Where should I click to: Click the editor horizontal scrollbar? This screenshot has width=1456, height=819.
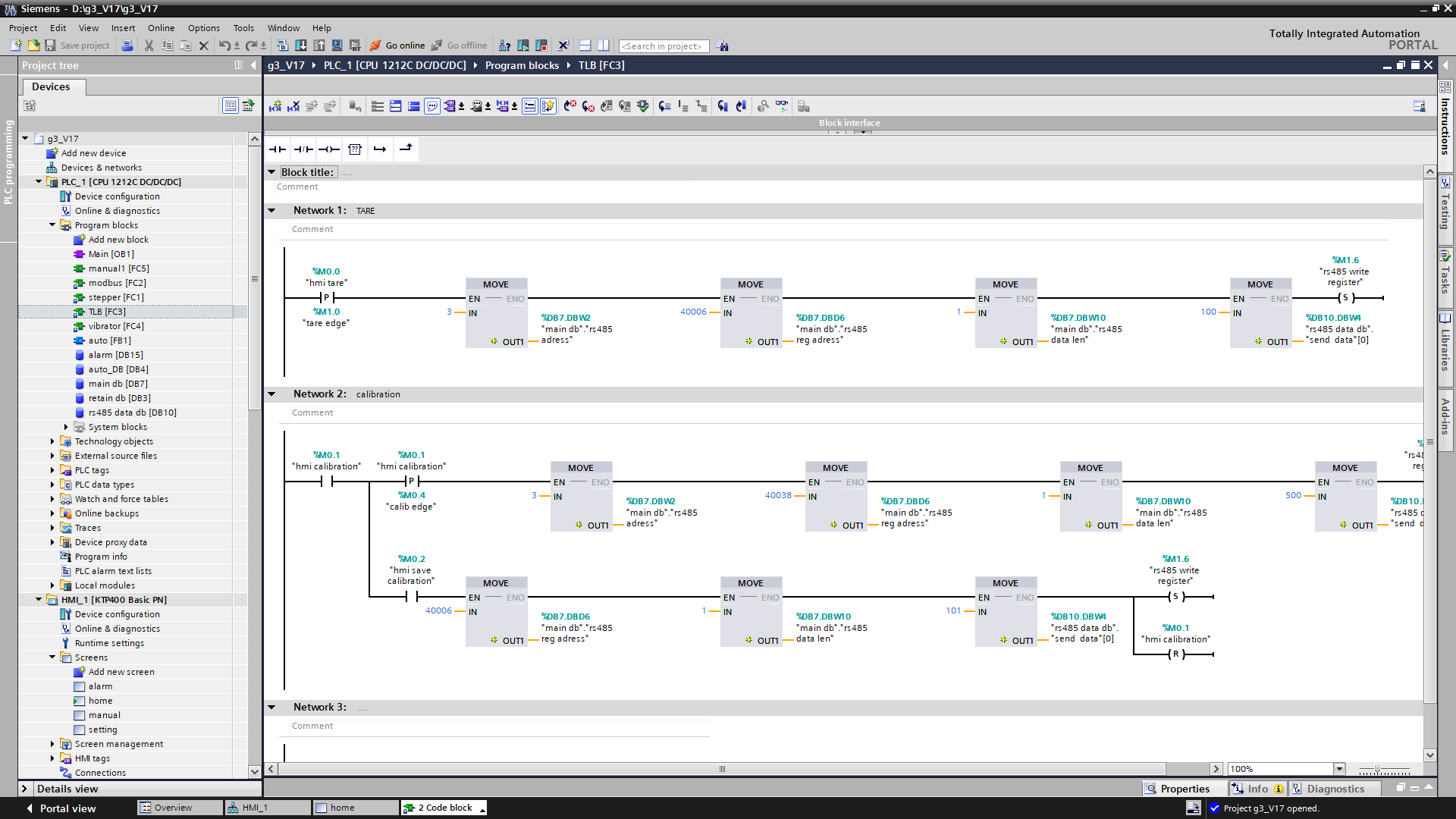722,769
